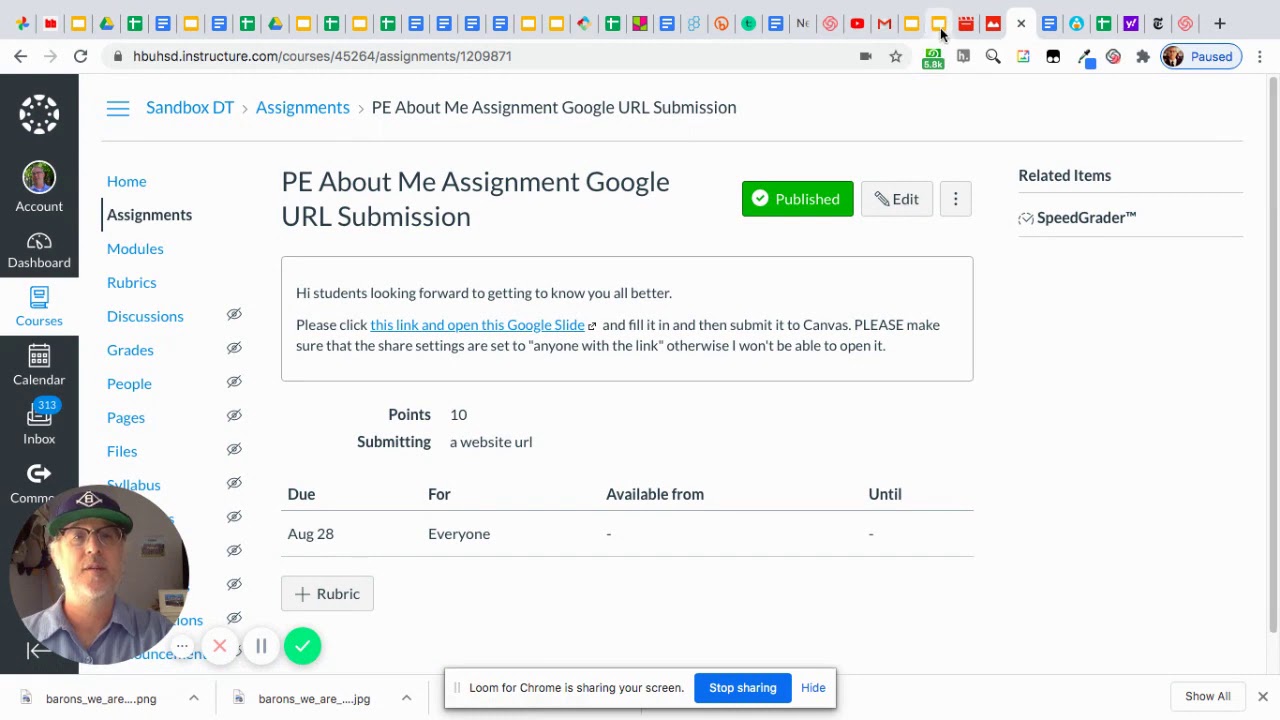Screen dimensions: 1280x720
Task: Click Show All downloads
Action: point(1208,697)
